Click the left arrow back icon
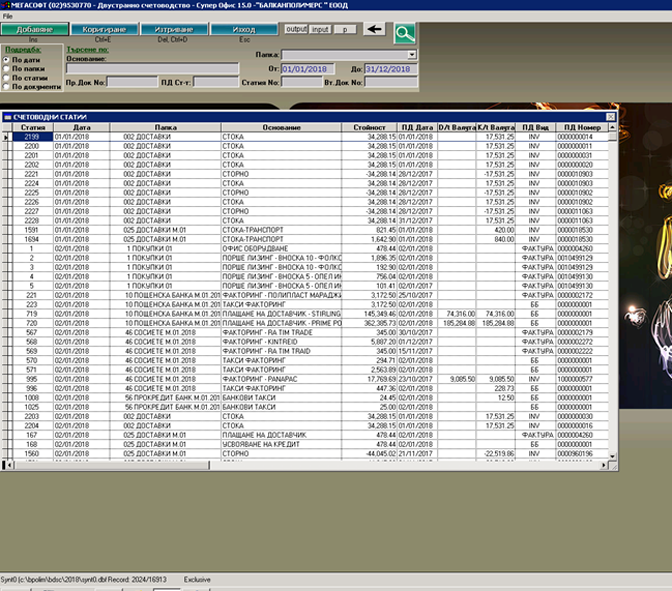The image size is (672, 591). tap(374, 30)
